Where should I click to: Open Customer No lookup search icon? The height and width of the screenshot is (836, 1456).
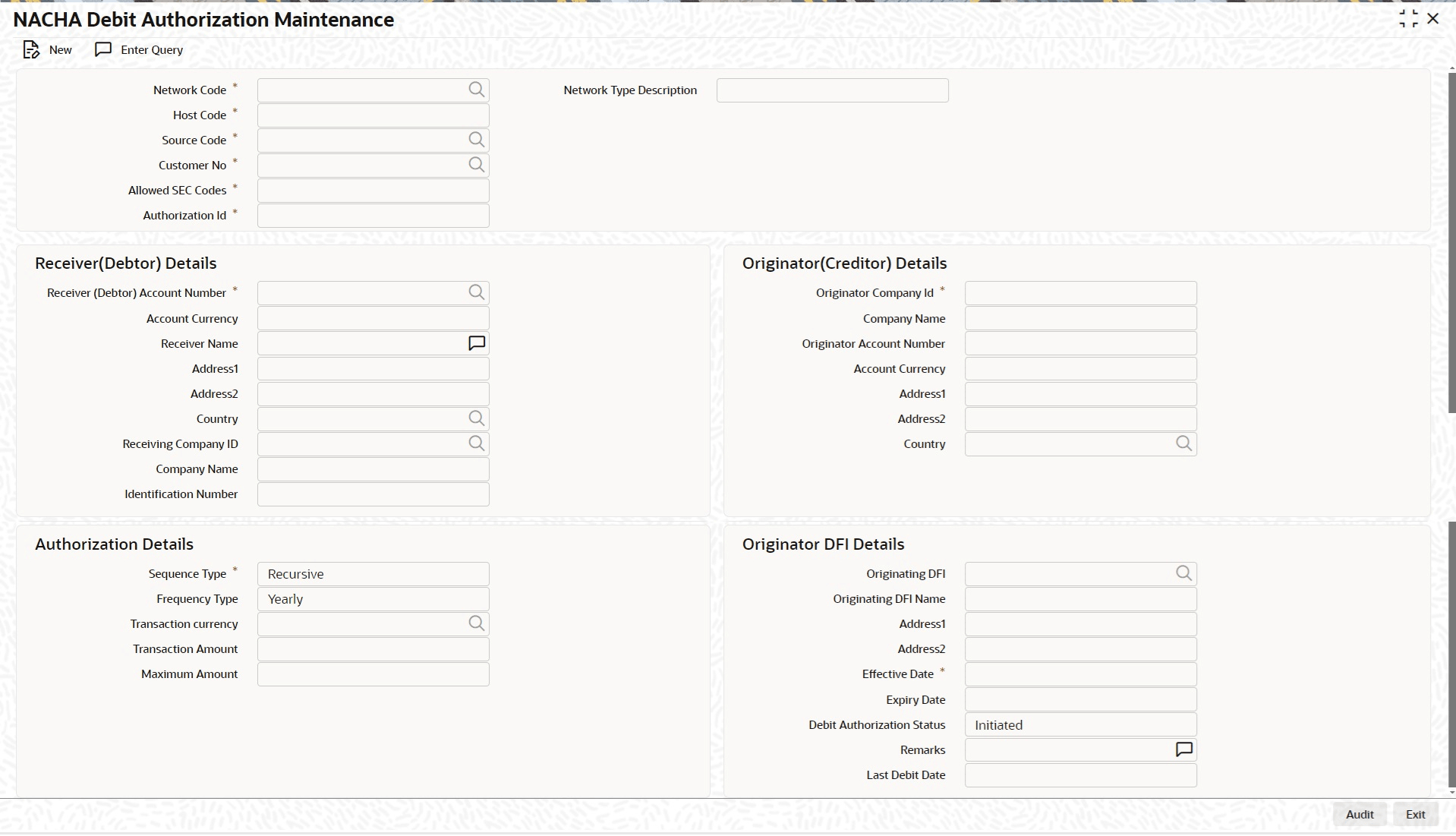(477, 165)
